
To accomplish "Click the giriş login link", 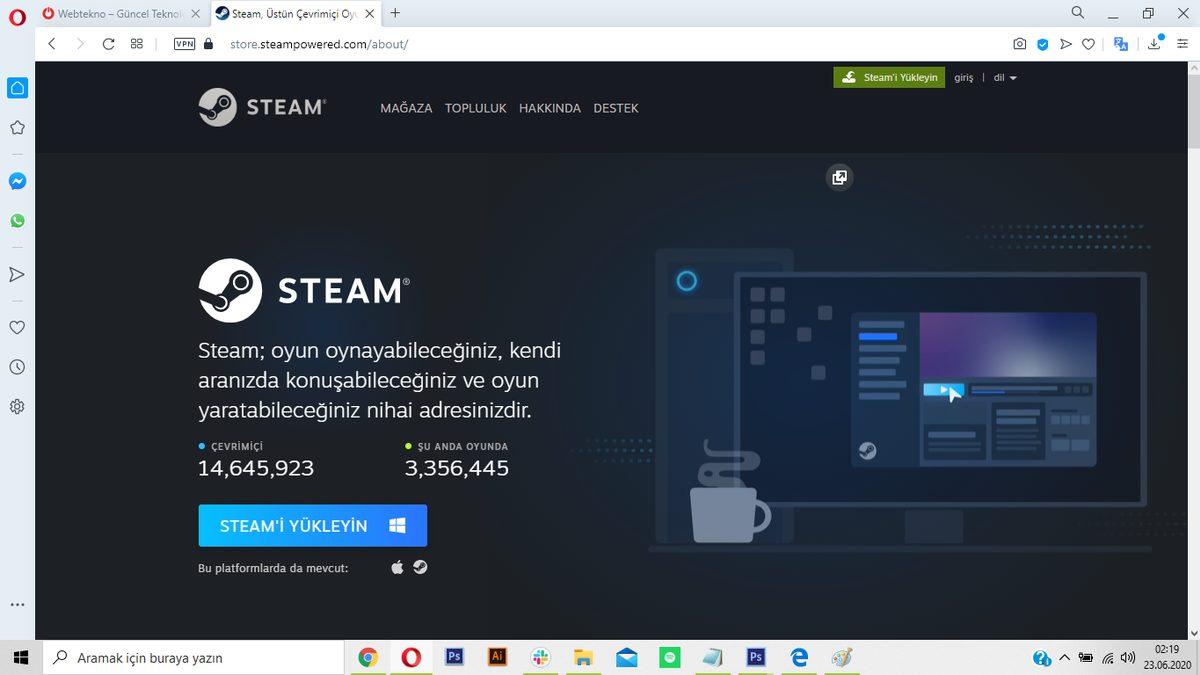I will click(963, 77).
